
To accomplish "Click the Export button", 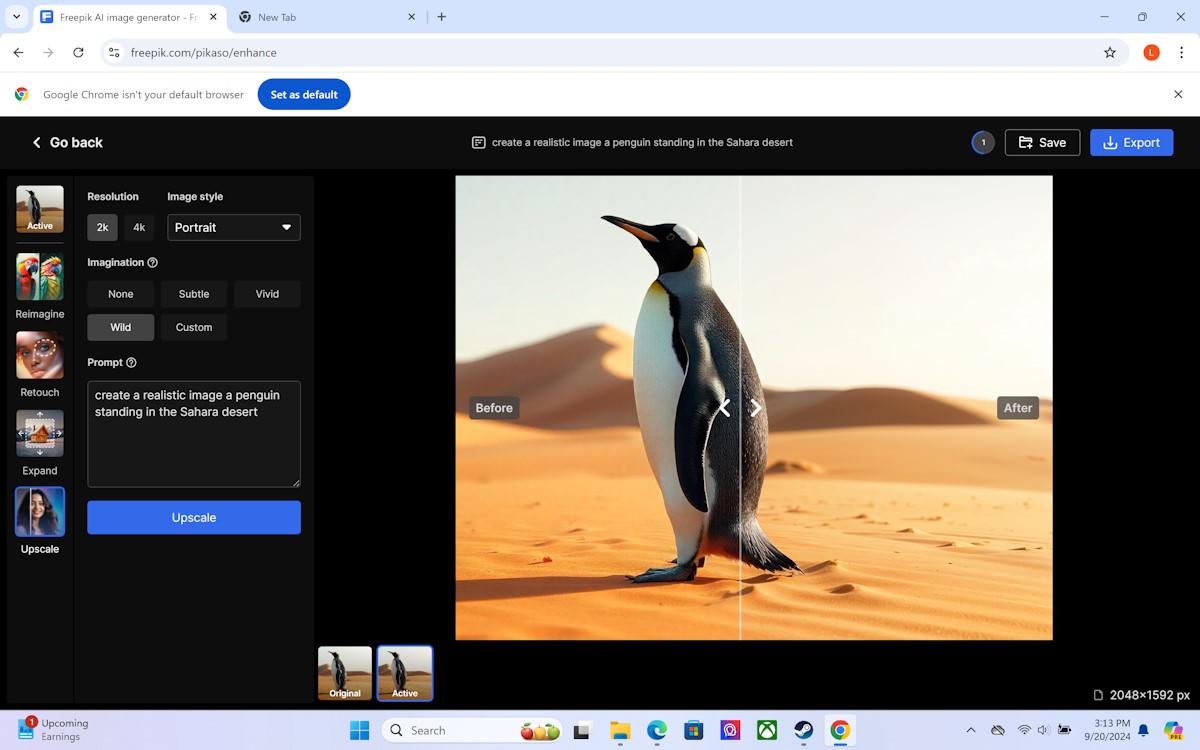I will pos(1131,142).
